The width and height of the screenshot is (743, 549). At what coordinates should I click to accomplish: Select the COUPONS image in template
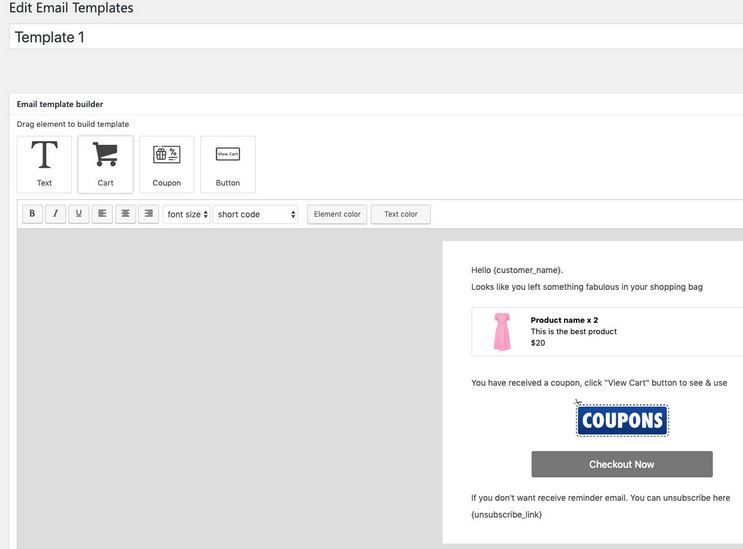622,420
